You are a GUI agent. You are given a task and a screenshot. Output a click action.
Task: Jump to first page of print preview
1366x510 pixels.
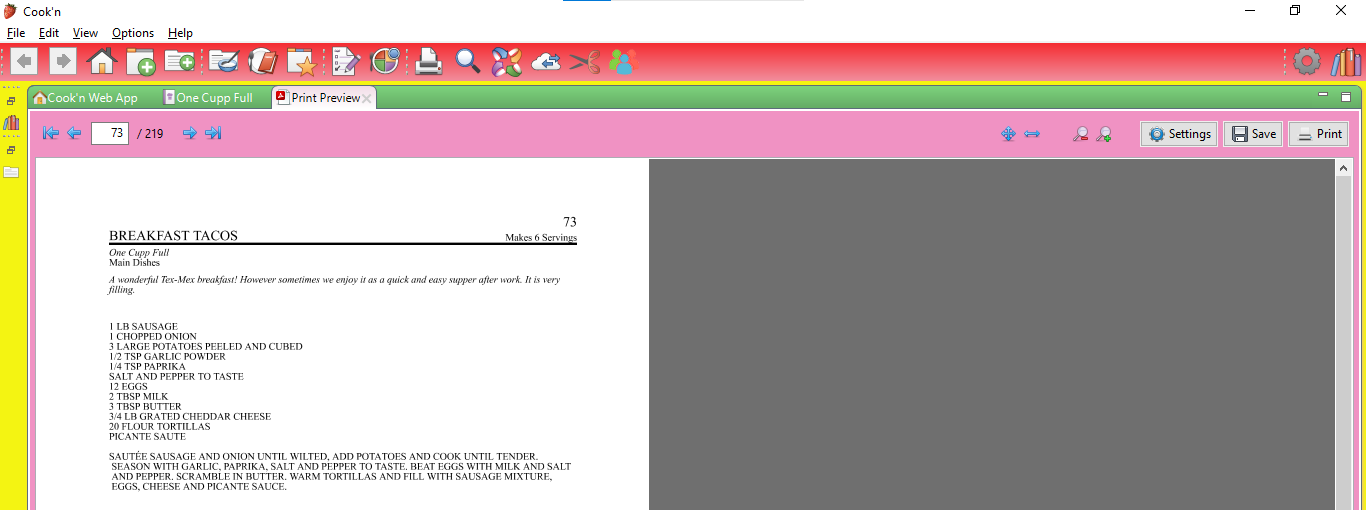click(x=51, y=133)
